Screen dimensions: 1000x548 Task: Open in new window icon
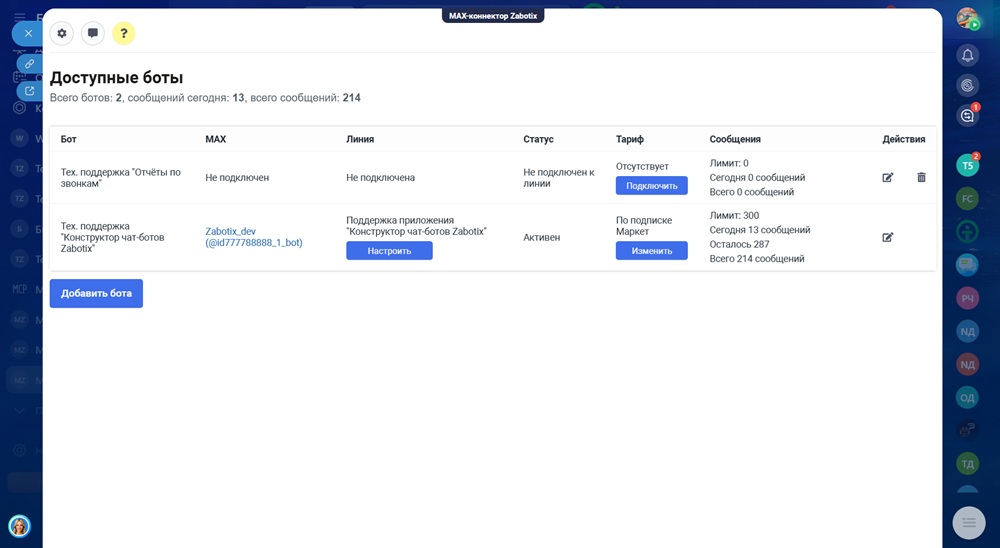click(x=29, y=91)
